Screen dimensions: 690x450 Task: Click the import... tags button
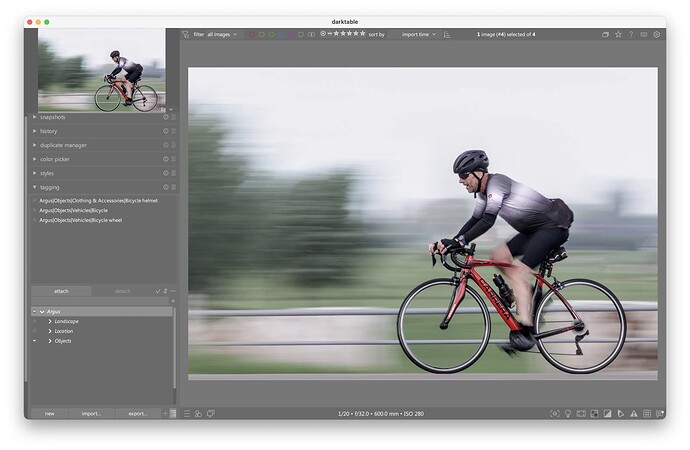[92, 413]
